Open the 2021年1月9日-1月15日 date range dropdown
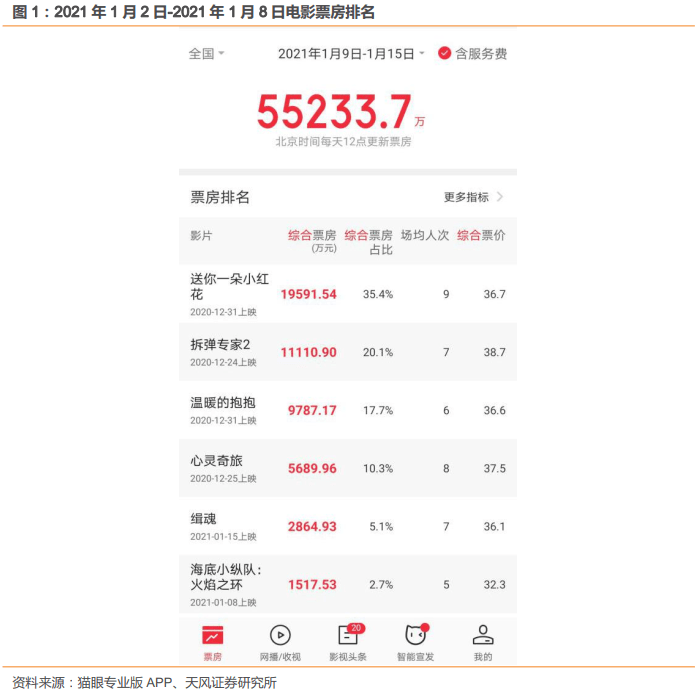Screen dimensions: 700x696 351,54
